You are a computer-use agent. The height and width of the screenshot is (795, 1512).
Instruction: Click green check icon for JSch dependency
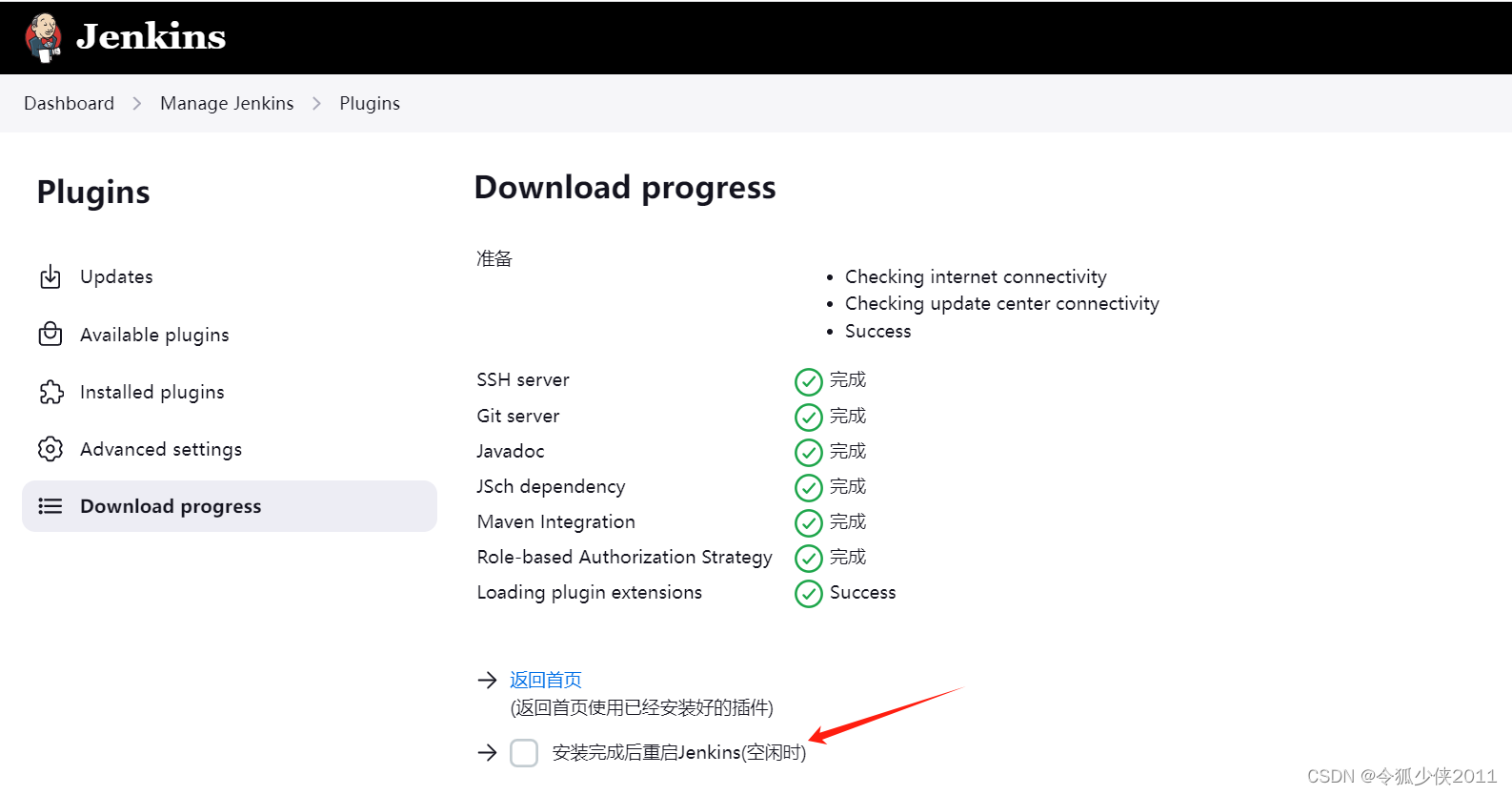click(809, 488)
